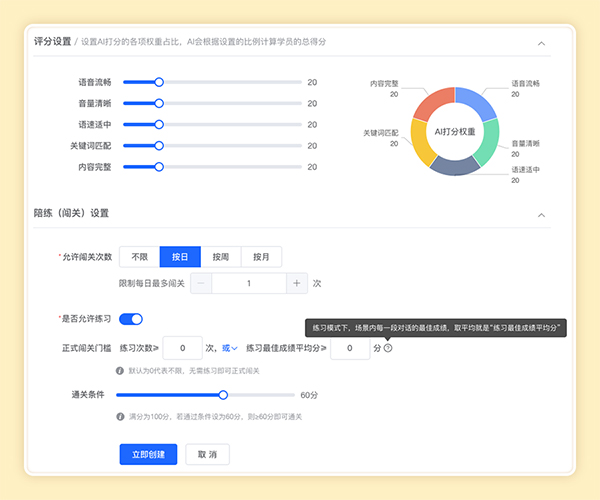Click the 取消 button
This screenshot has height=500, width=600.
208,454
